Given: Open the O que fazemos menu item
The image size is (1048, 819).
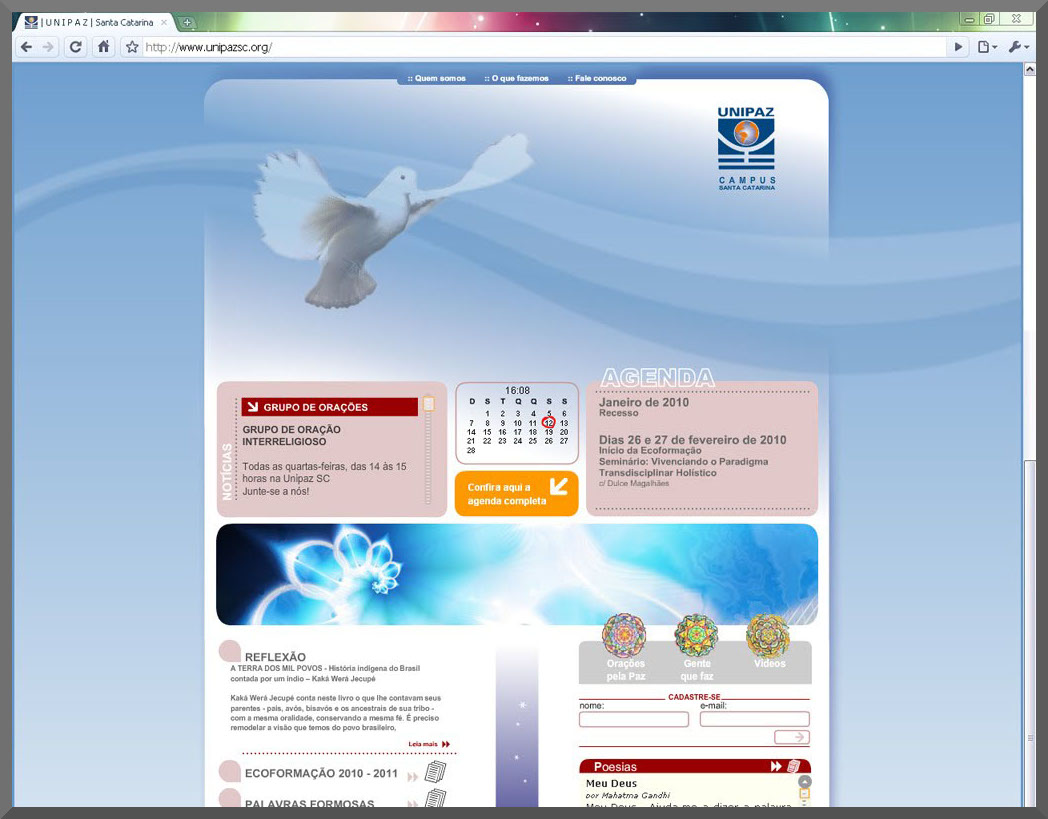Looking at the screenshot, I should (517, 78).
